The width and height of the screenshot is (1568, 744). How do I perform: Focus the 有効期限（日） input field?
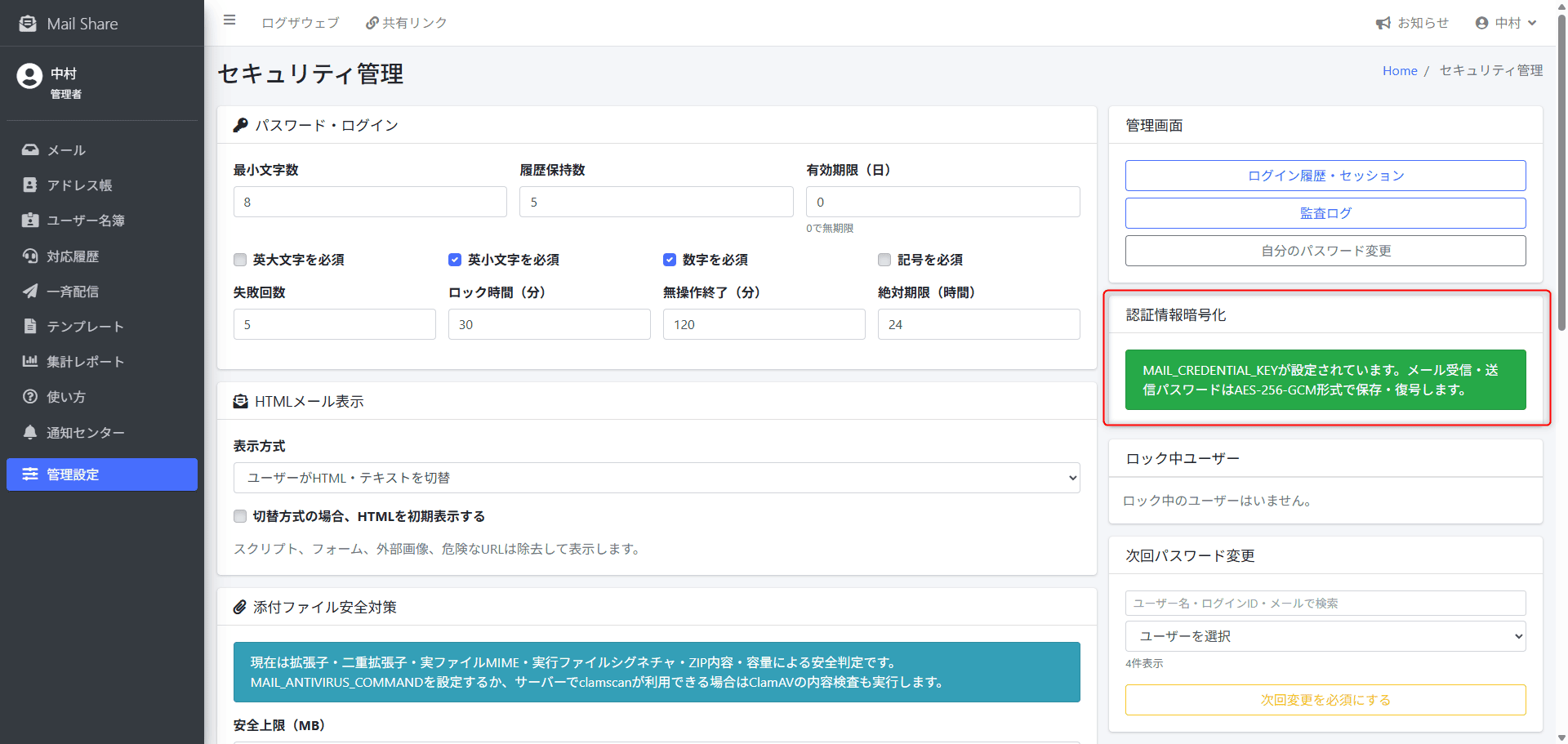point(943,202)
